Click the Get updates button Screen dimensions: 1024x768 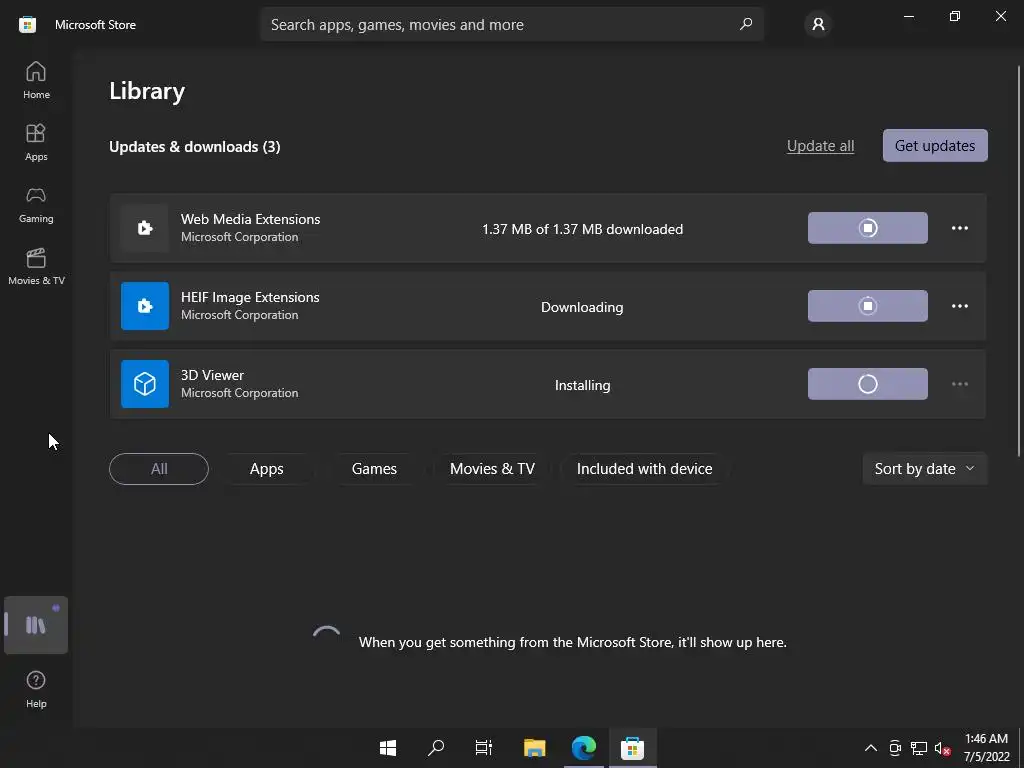point(935,146)
